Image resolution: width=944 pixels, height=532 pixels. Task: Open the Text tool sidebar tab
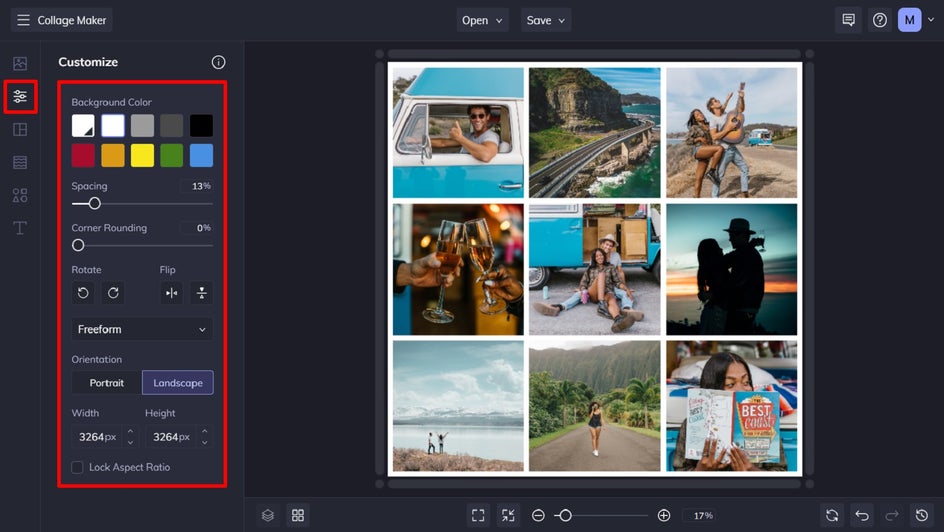click(20, 227)
